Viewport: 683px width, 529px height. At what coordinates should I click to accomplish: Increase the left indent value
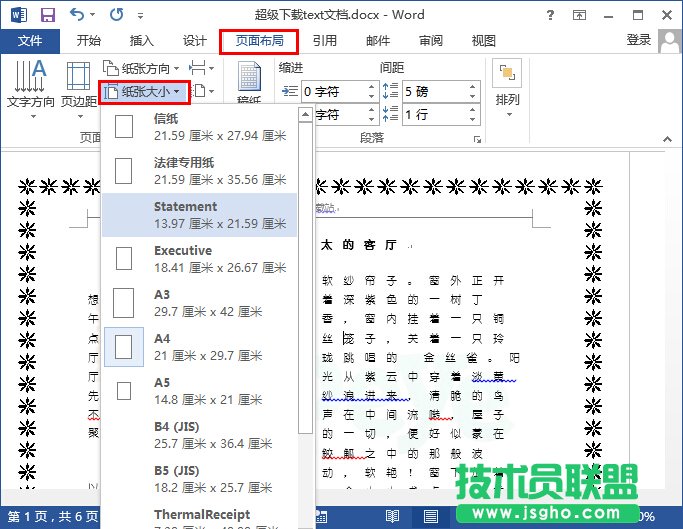point(371,87)
